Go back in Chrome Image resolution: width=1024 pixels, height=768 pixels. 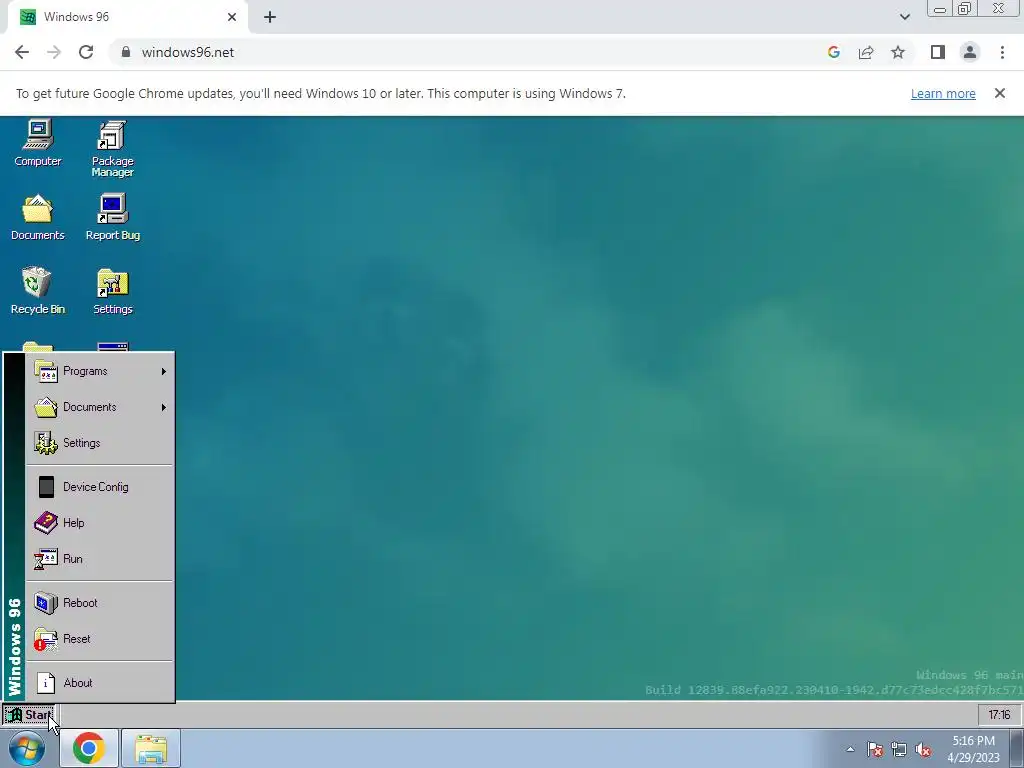(x=22, y=52)
